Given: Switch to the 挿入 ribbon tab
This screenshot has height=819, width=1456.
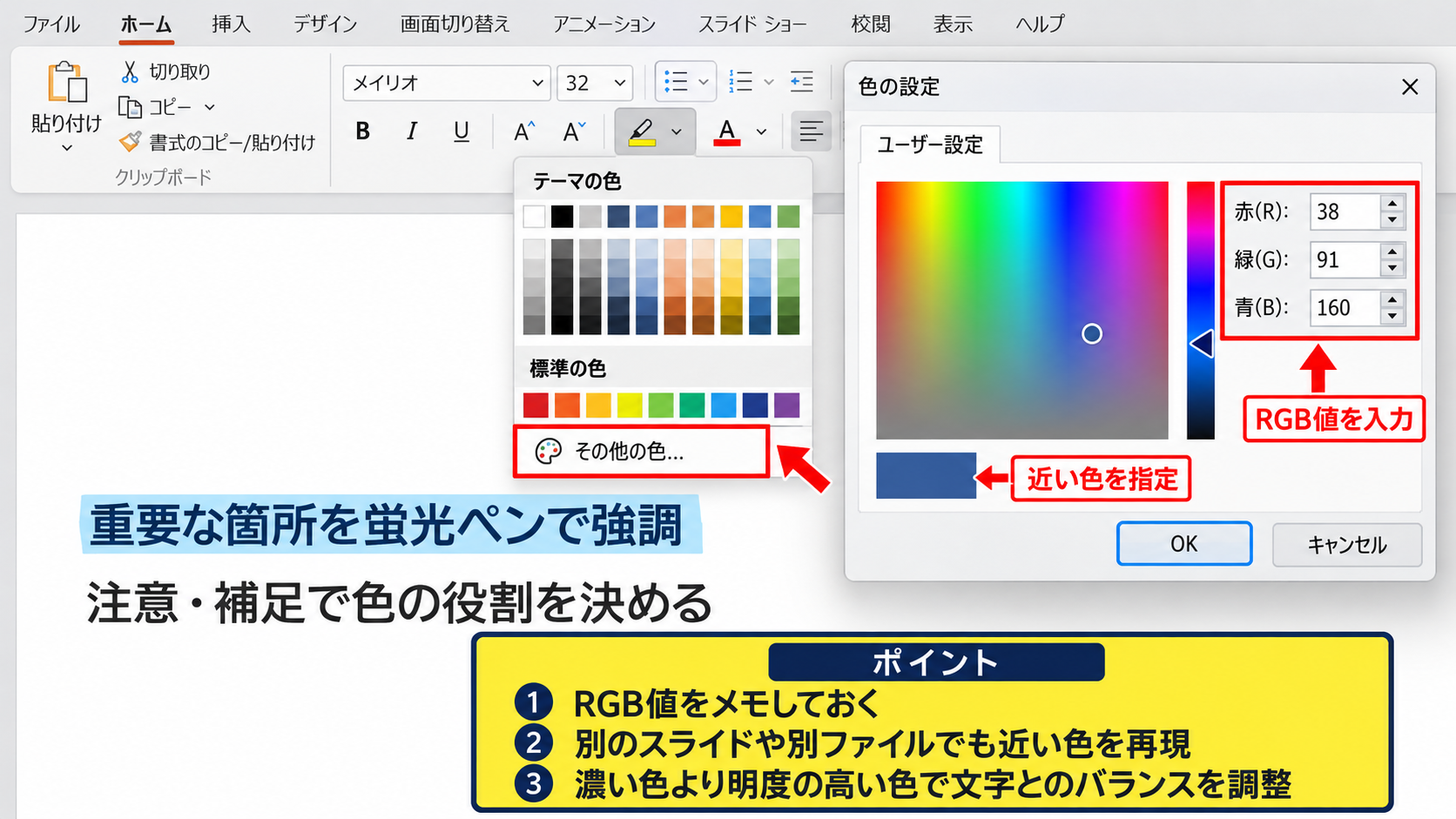Looking at the screenshot, I should click(232, 23).
